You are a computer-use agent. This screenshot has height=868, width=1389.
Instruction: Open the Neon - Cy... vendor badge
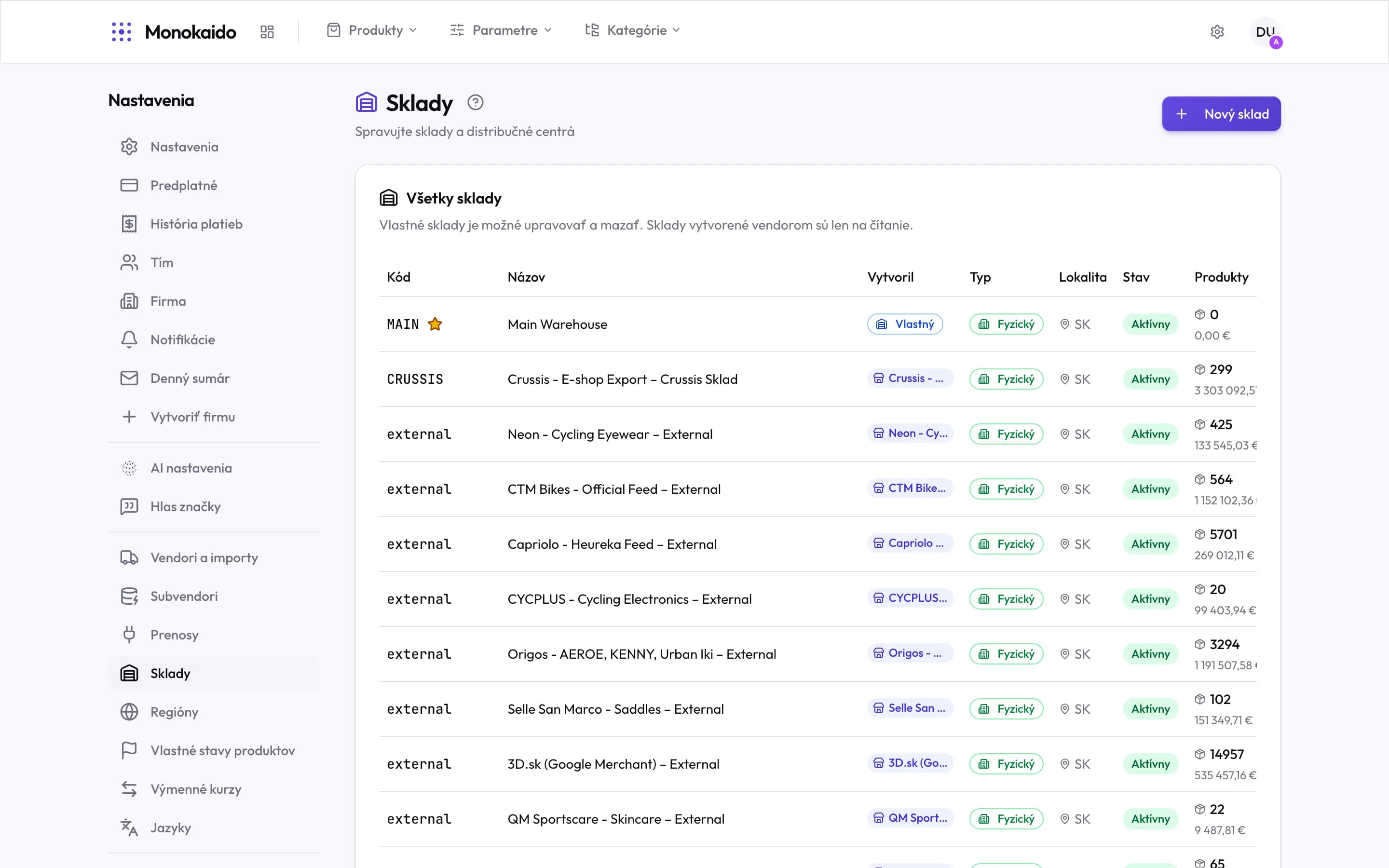click(910, 434)
